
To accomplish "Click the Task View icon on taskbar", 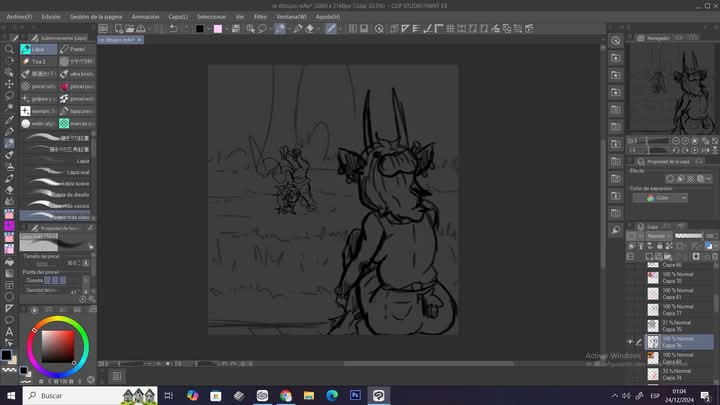I will click(x=169, y=395).
